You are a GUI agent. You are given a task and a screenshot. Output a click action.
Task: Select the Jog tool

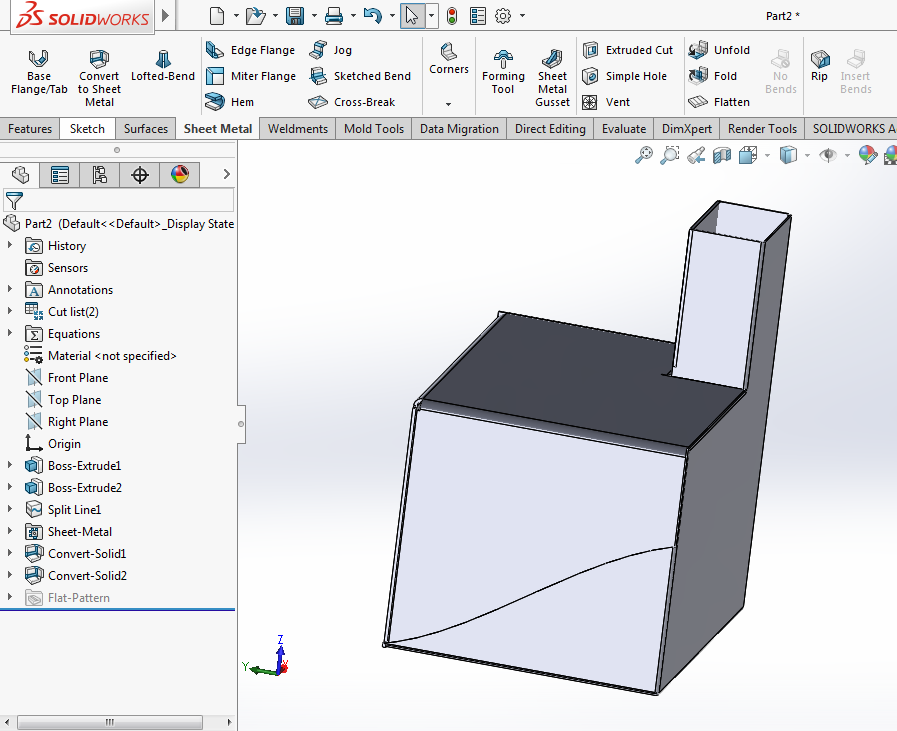tap(331, 50)
